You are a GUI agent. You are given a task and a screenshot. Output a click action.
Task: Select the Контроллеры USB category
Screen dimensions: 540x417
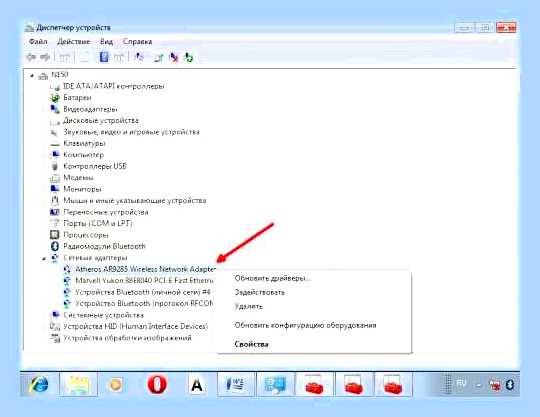point(95,166)
